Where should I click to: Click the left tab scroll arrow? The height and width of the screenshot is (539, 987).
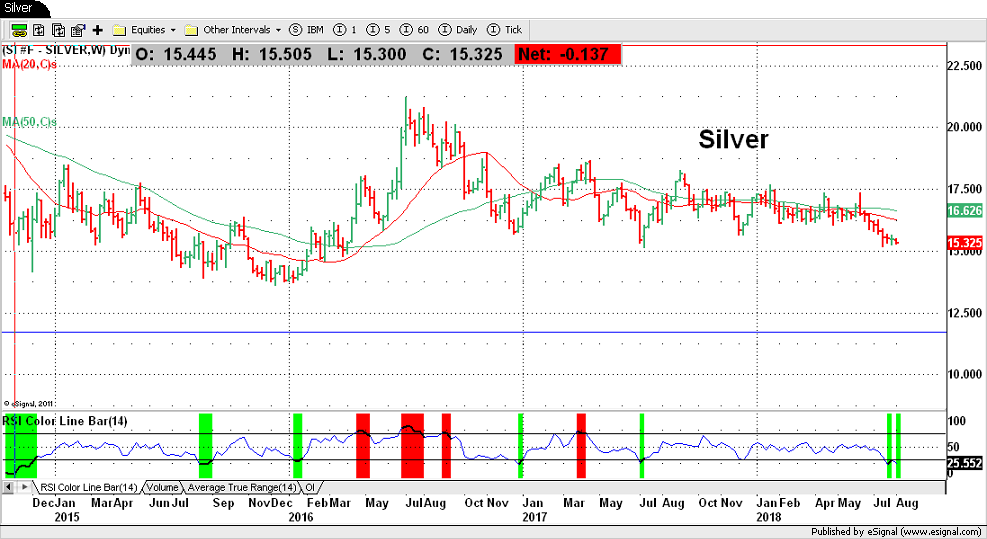tap(9, 487)
